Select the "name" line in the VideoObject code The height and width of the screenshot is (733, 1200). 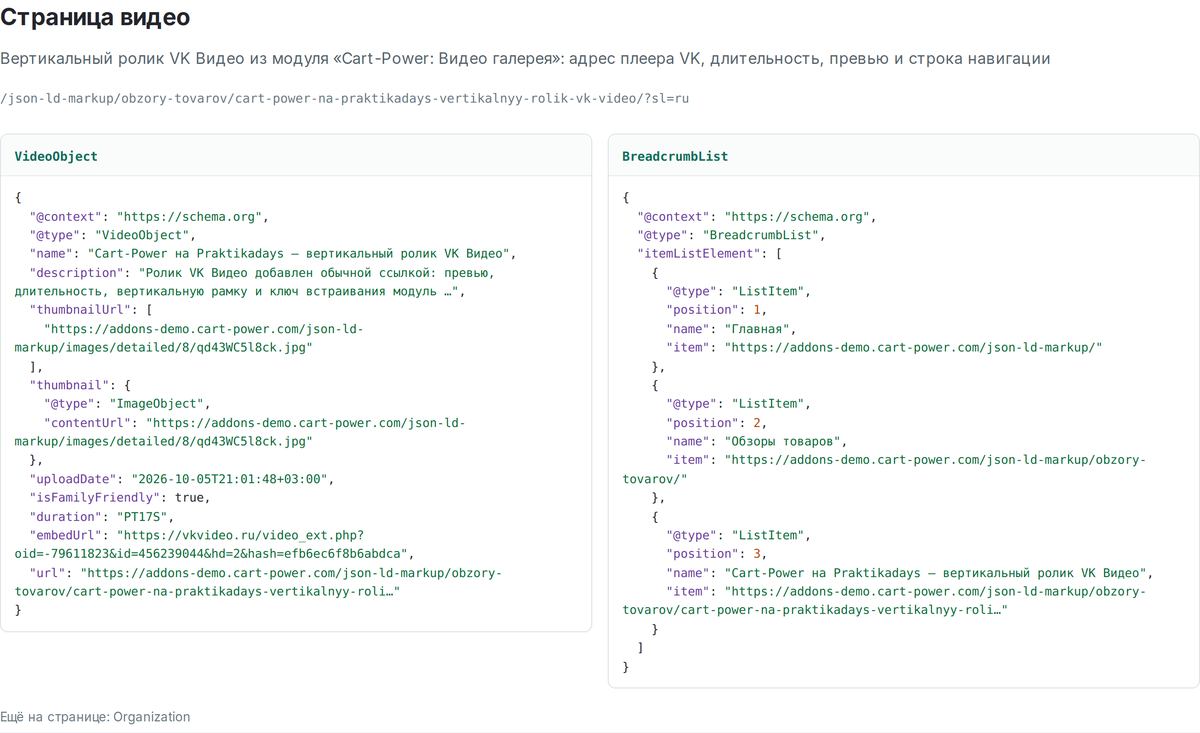coord(273,254)
